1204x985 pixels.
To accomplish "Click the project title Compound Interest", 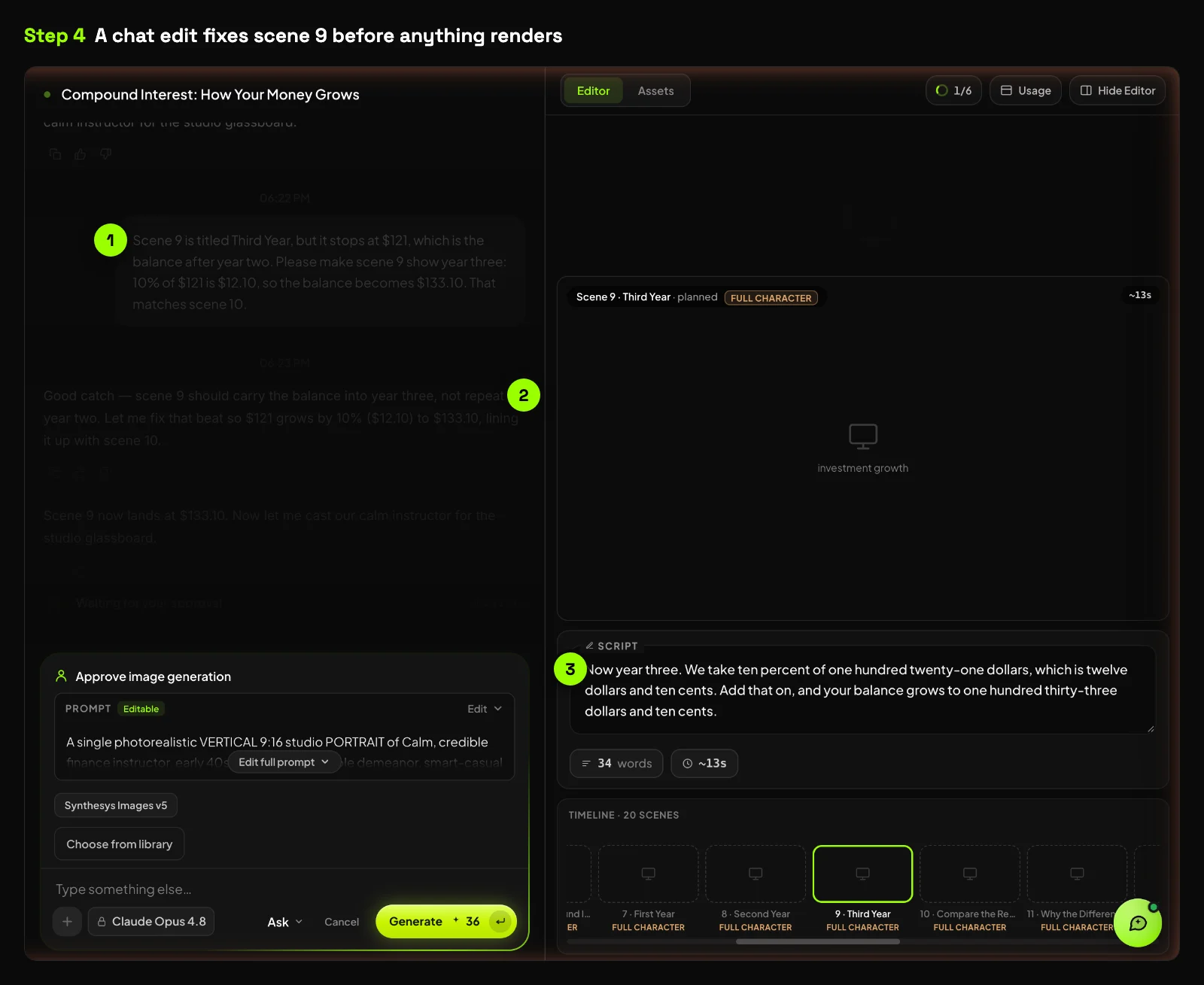I will (x=210, y=95).
